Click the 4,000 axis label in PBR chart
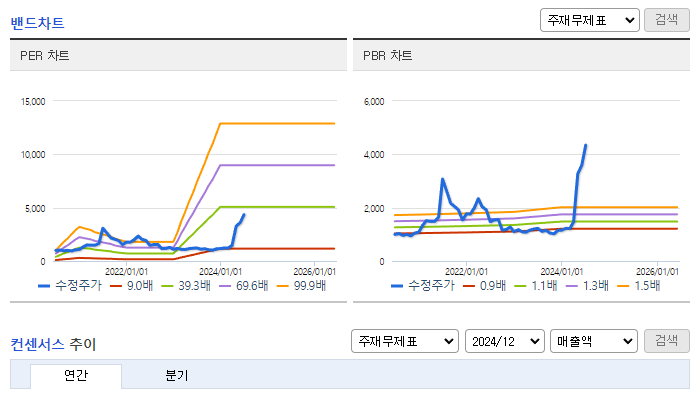 (374, 155)
